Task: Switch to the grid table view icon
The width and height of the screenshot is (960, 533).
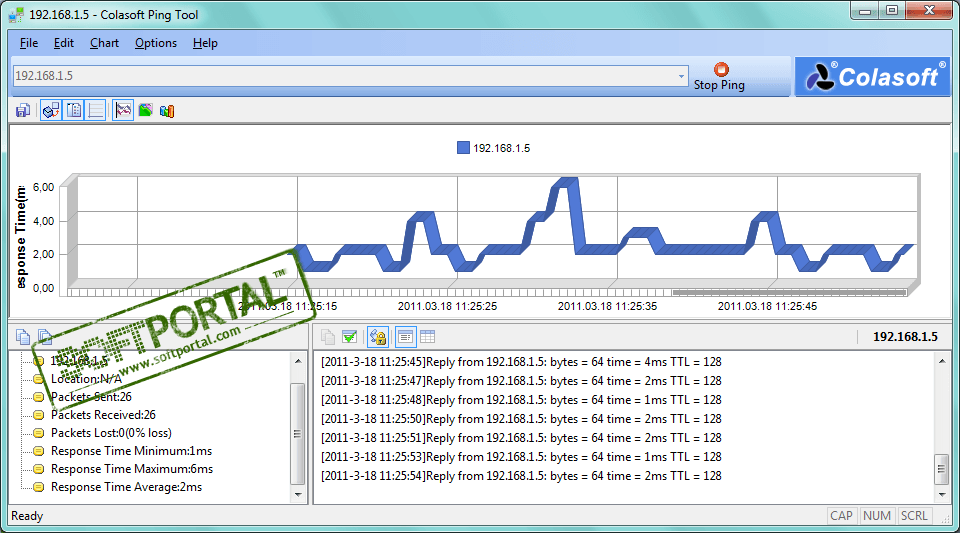Action: [x=427, y=337]
